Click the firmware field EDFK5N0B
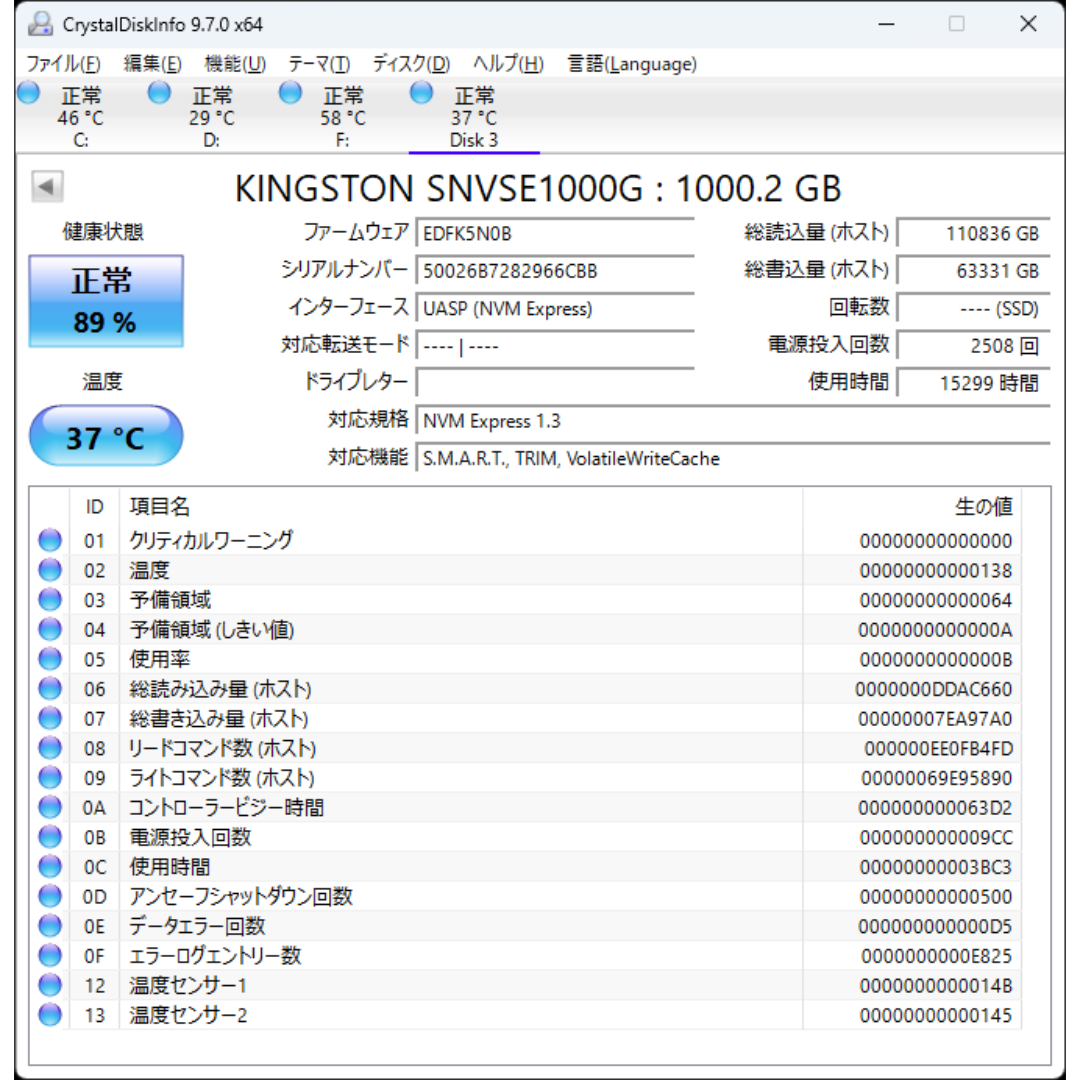 555,233
